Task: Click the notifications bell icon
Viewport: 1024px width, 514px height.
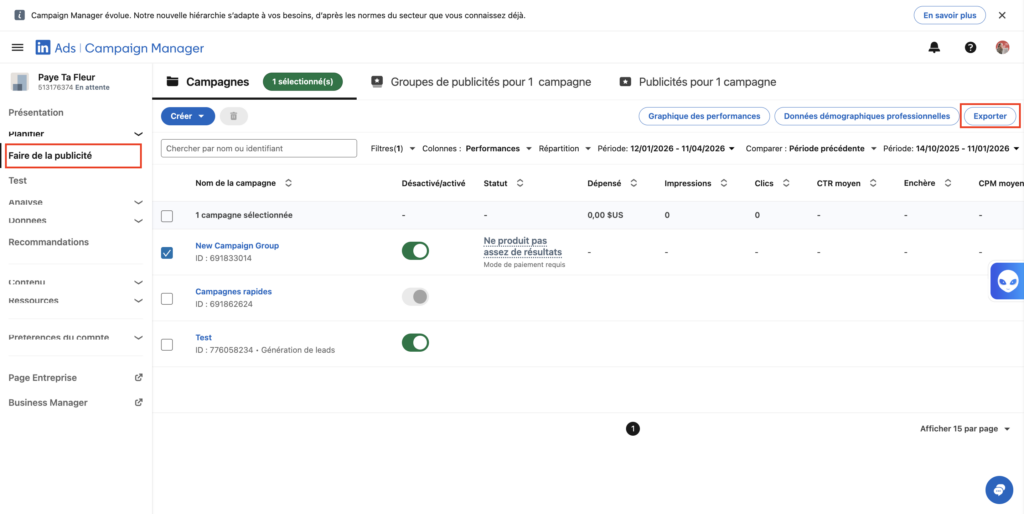Action: [x=934, y=48]
